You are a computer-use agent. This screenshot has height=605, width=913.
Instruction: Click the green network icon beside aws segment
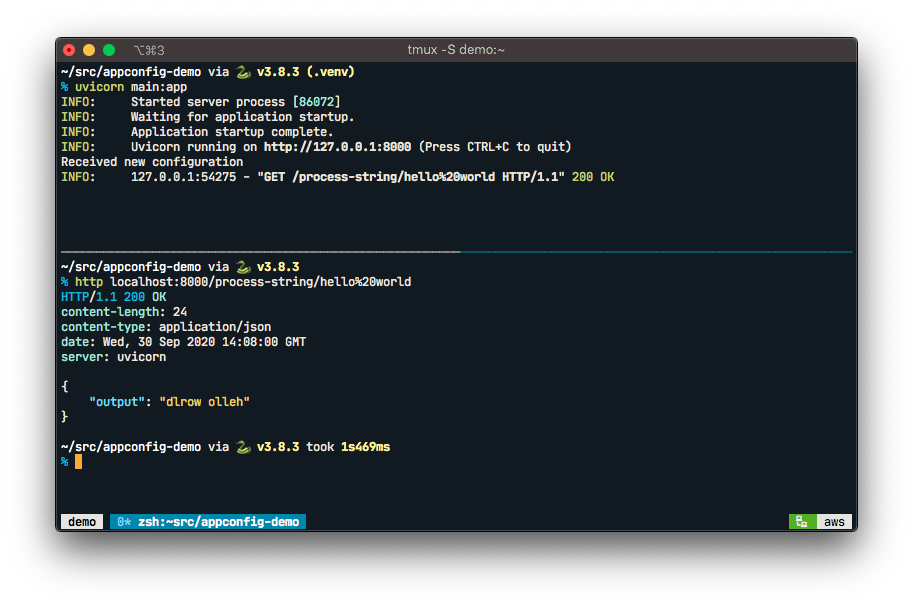pyautogui.click(x=799, y=521)
